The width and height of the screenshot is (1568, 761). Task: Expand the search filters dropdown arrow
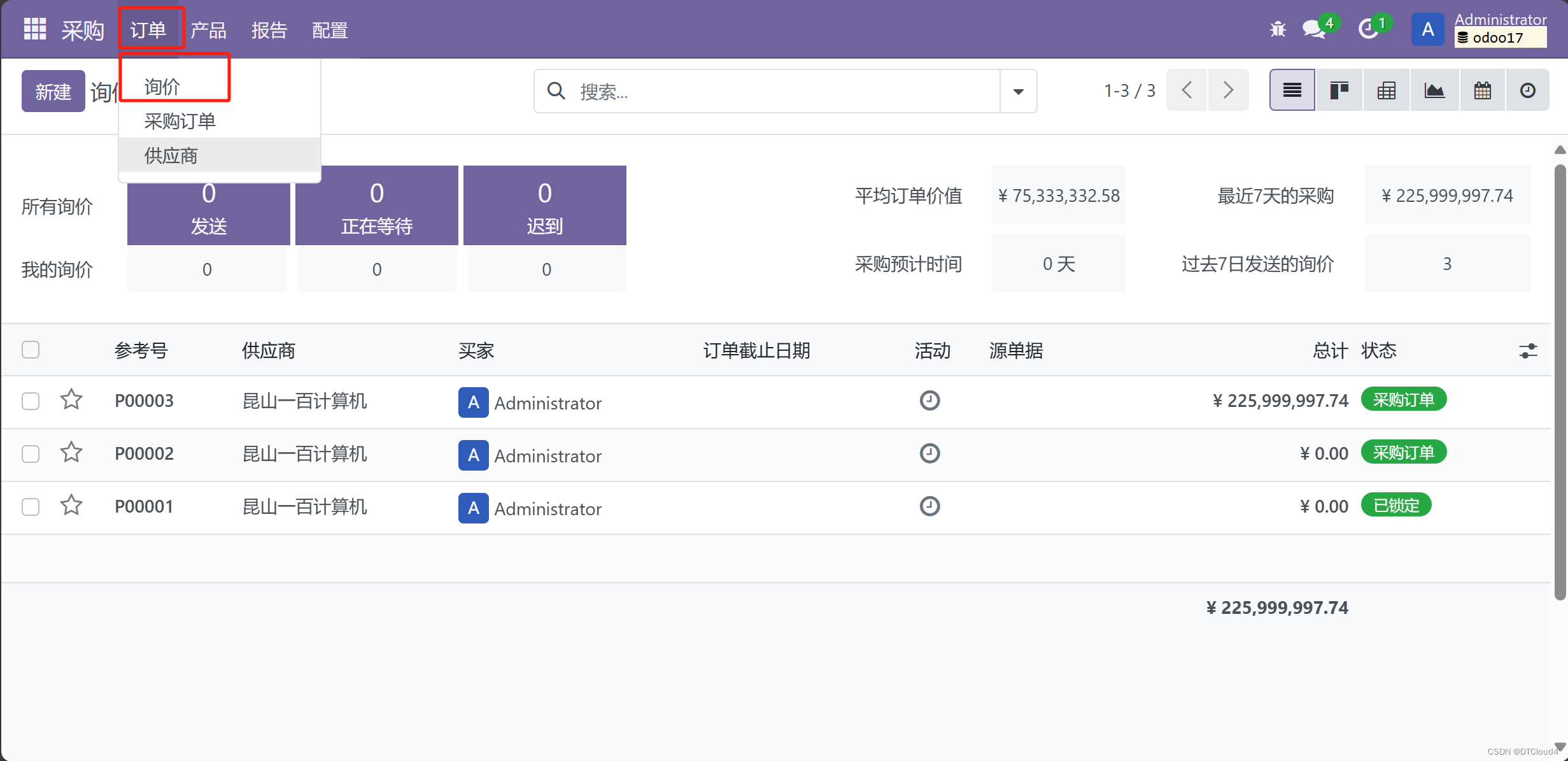pyautogui.click(x=1017, y=91)
